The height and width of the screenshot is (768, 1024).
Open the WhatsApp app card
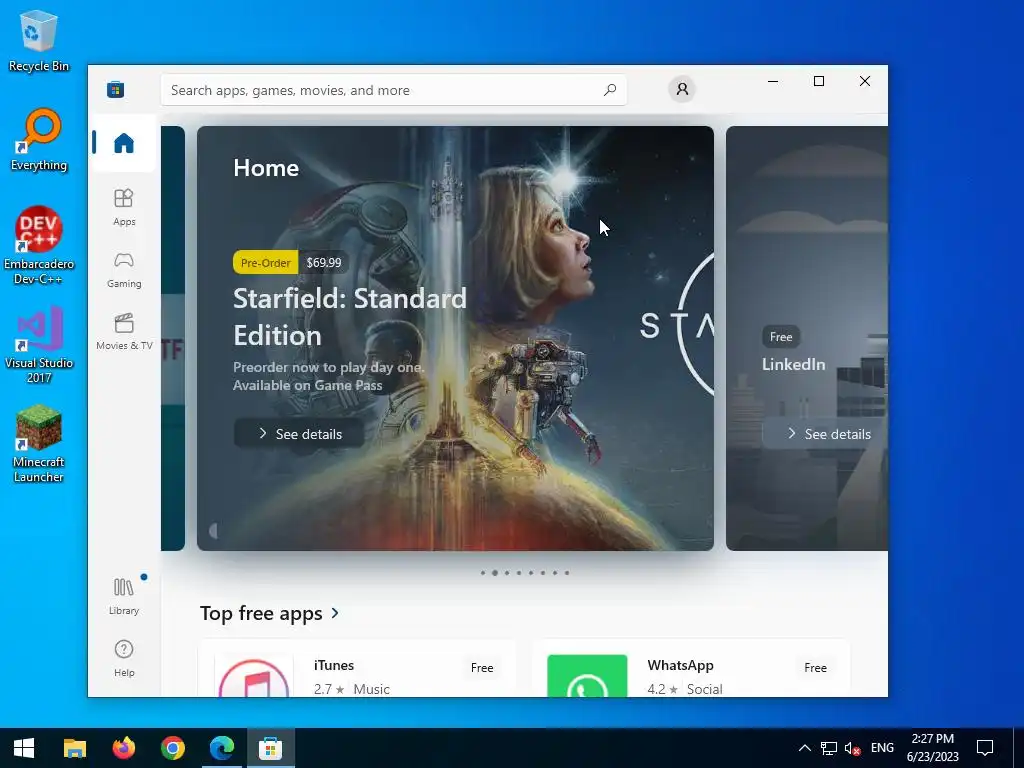(691, 669)
